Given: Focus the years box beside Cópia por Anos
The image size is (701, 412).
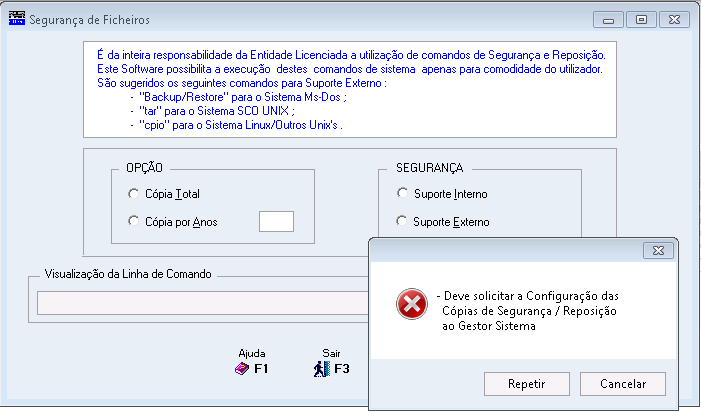Looking at the screenshot, I should point(276,222).
